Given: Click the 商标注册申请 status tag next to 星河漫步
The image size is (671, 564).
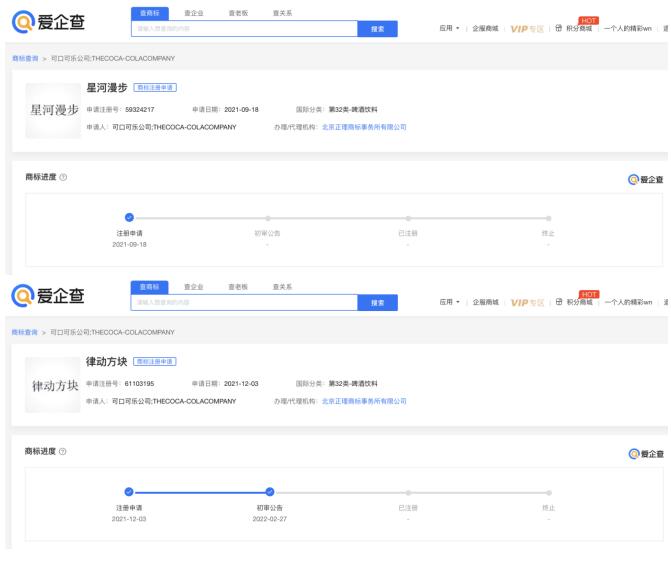Looking at the screenshot, I should (155, 88).
